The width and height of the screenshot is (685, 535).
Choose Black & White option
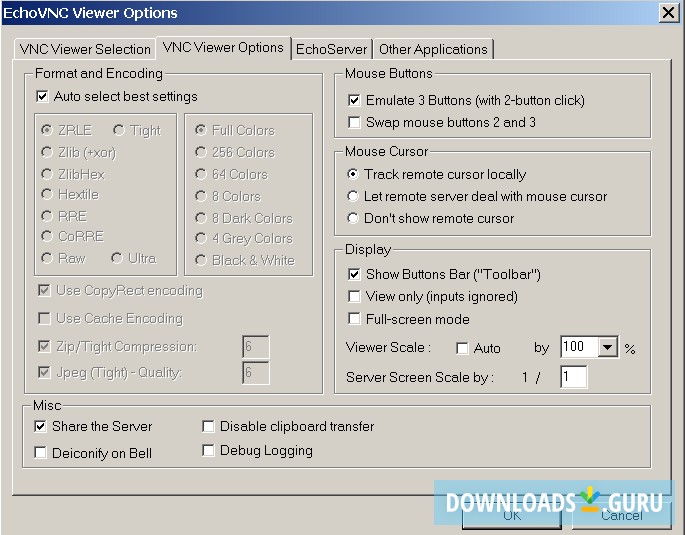(x=201, y=260)
